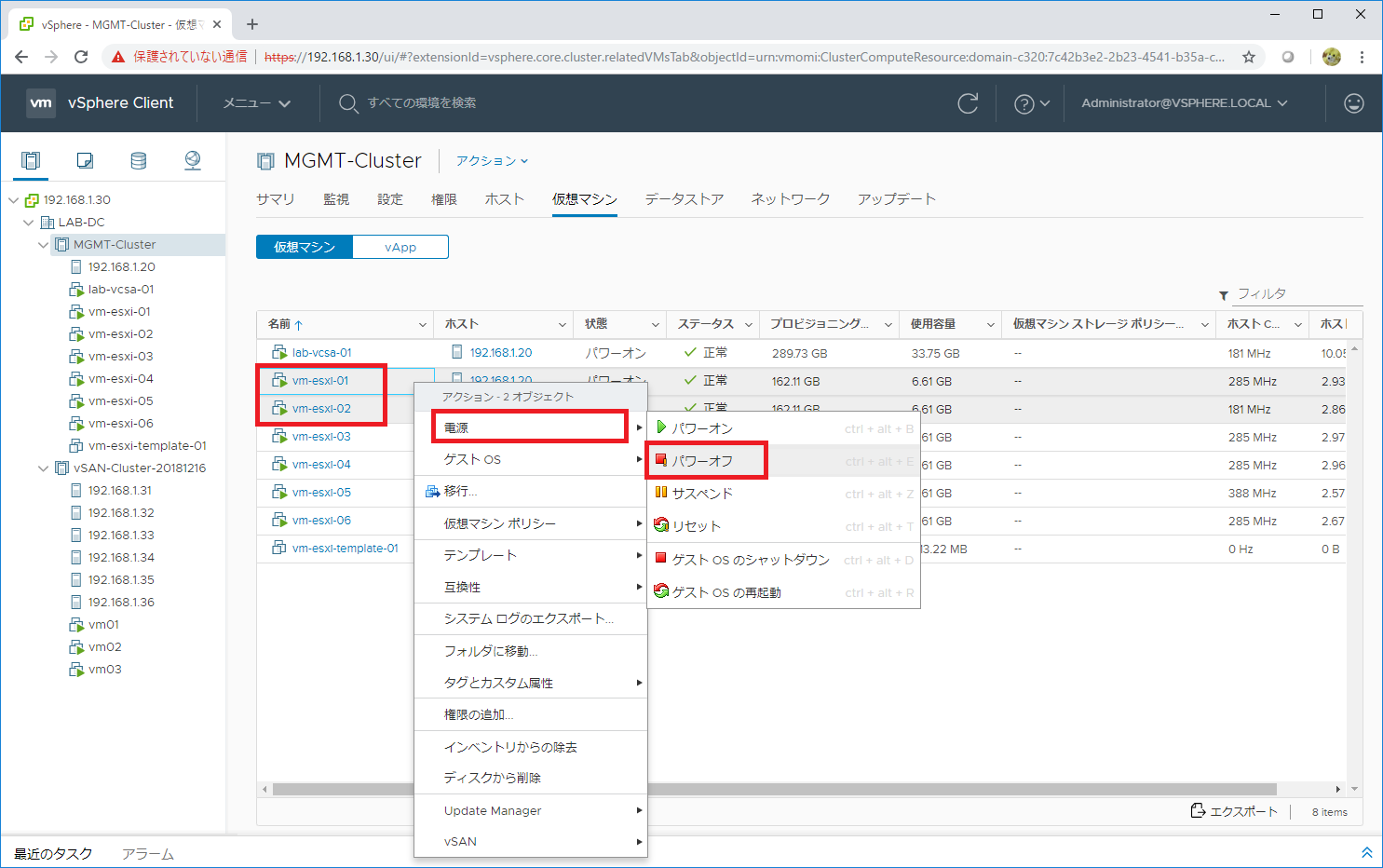The image size is (1383, 868).
Task: Open the 電源 submenu item
Action: tap(531, 427)
